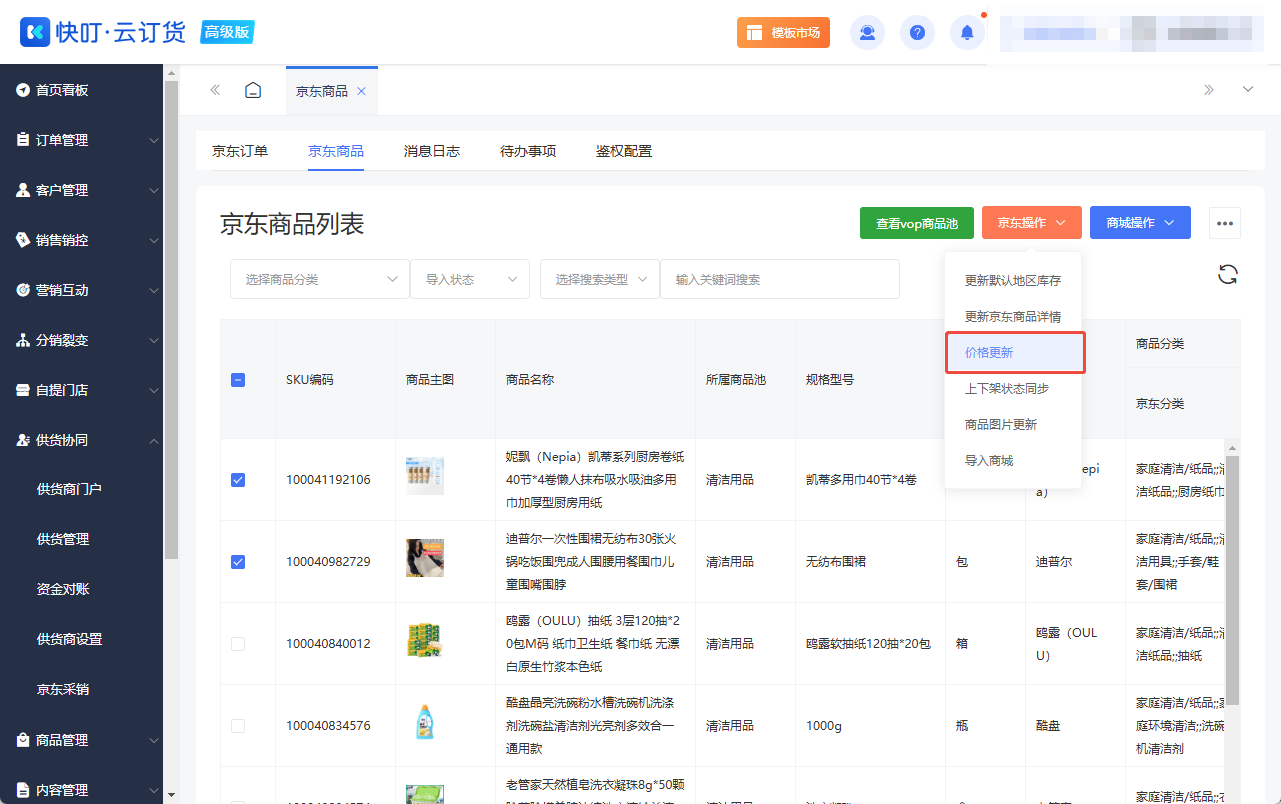Open the 选择搜索类型 dropdown

pos(600,279)
